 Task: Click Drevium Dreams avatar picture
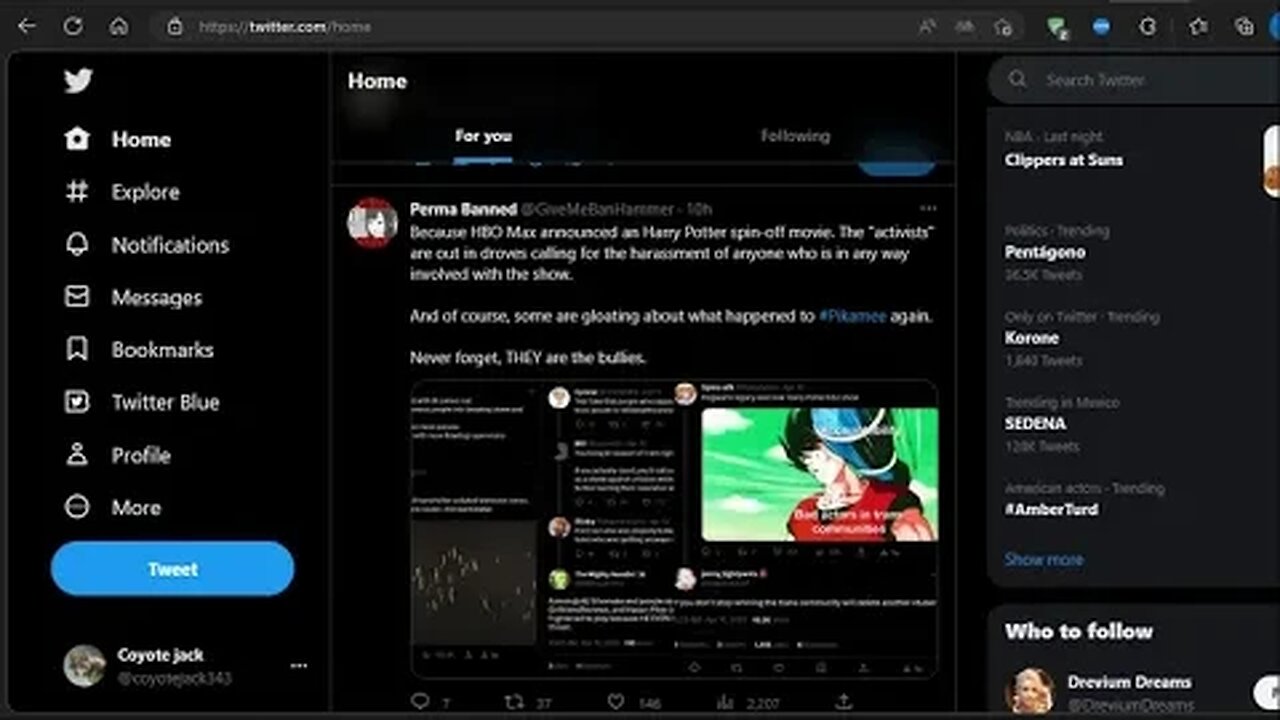coord(1030,692)
